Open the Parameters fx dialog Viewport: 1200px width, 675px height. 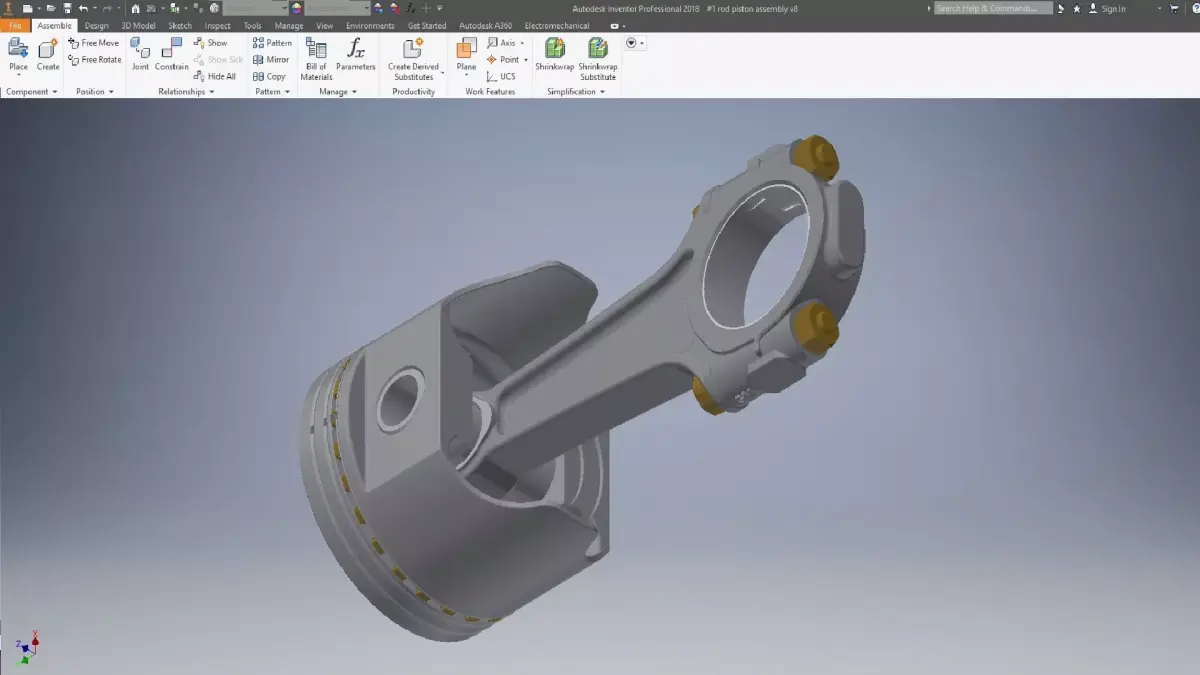click(355, 55)
